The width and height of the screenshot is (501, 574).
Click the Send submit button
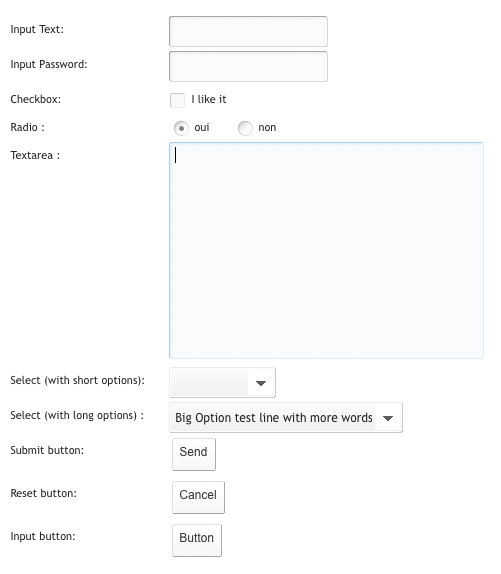pyautogui.click(x=194, y=454)
